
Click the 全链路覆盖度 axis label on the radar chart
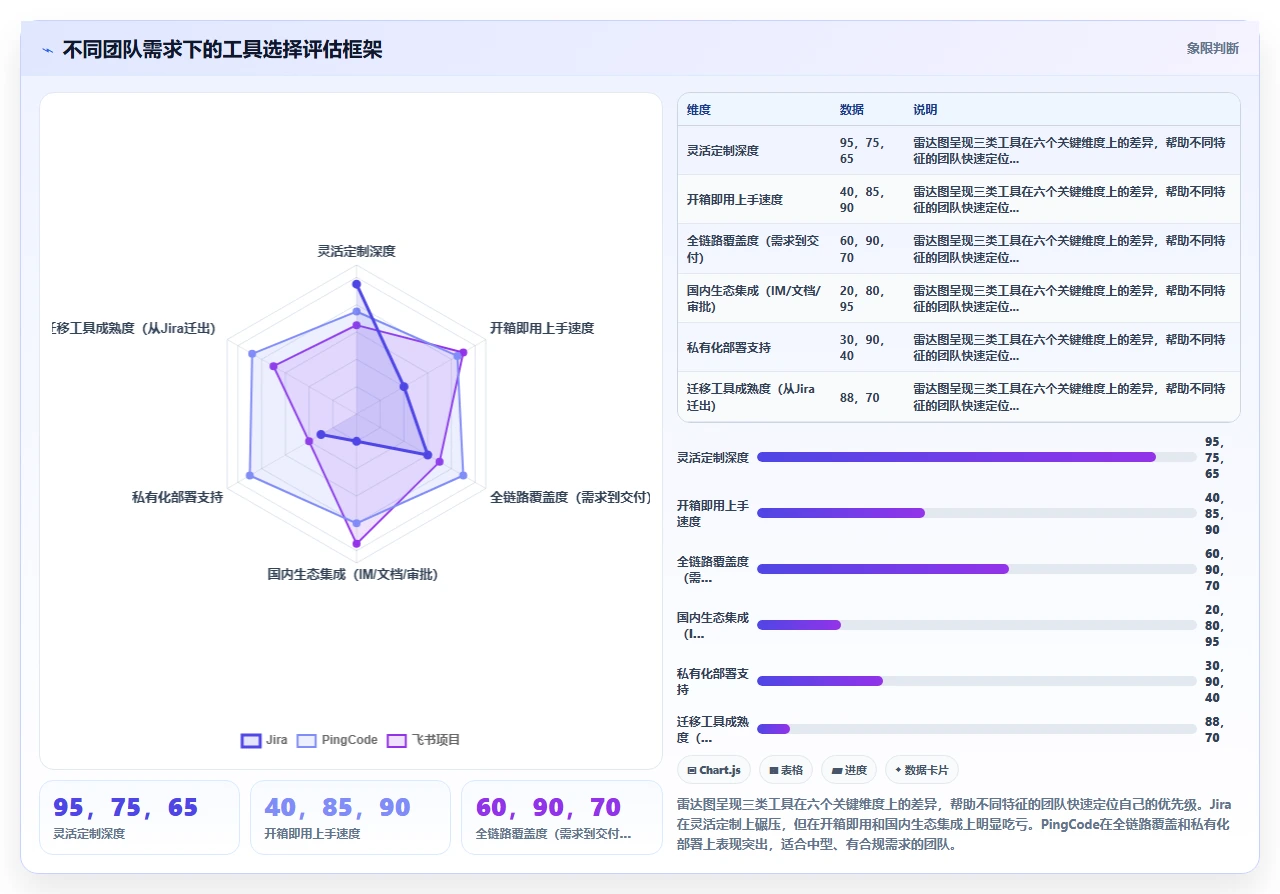tap(570, 497)
